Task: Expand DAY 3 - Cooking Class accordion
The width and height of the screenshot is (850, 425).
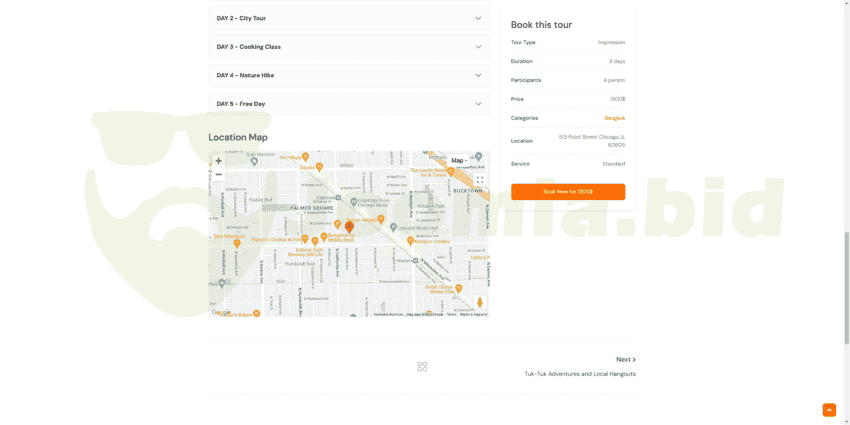Action: [478, 47]
